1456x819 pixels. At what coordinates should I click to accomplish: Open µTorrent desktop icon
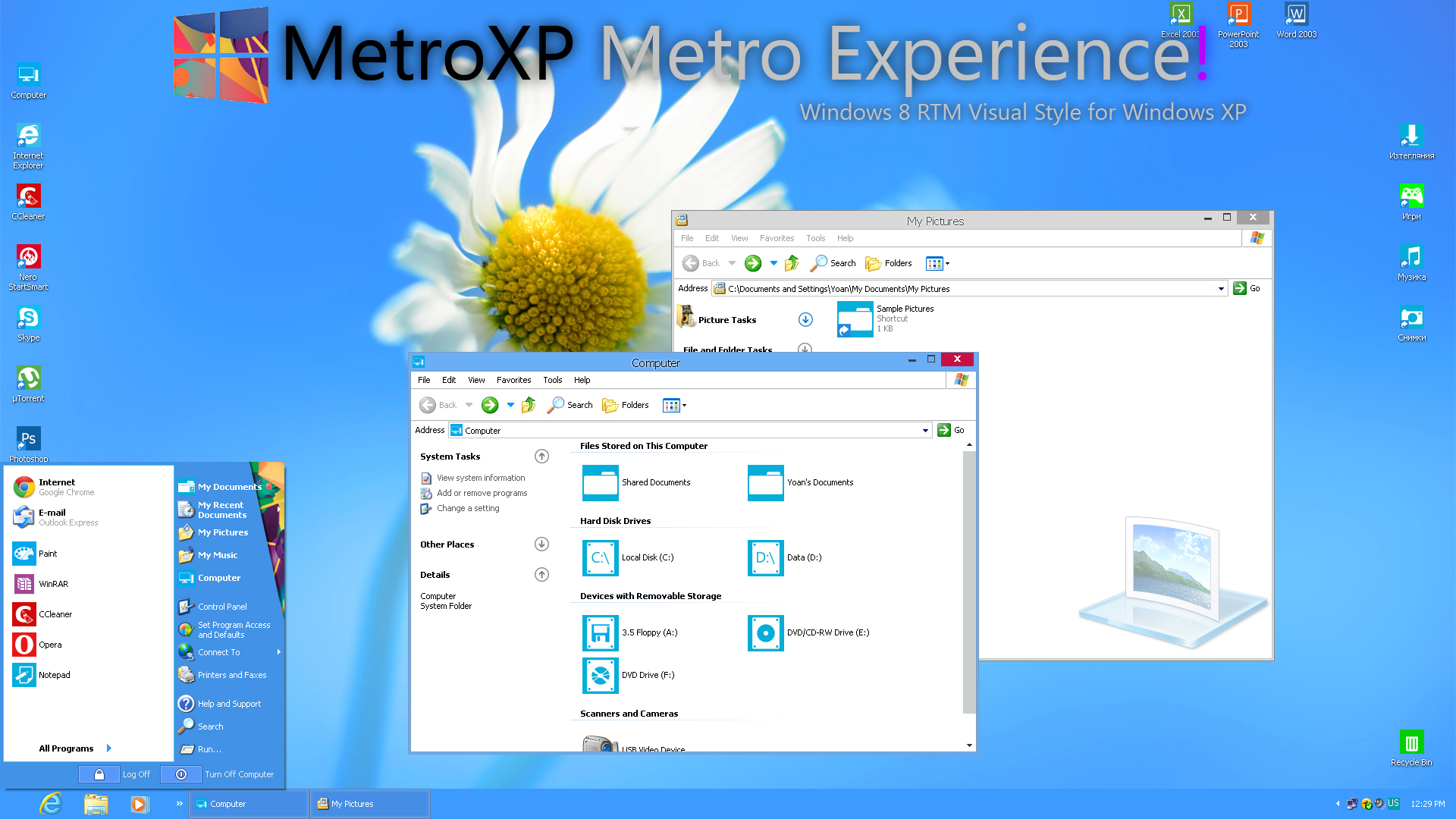coord(28,384)
